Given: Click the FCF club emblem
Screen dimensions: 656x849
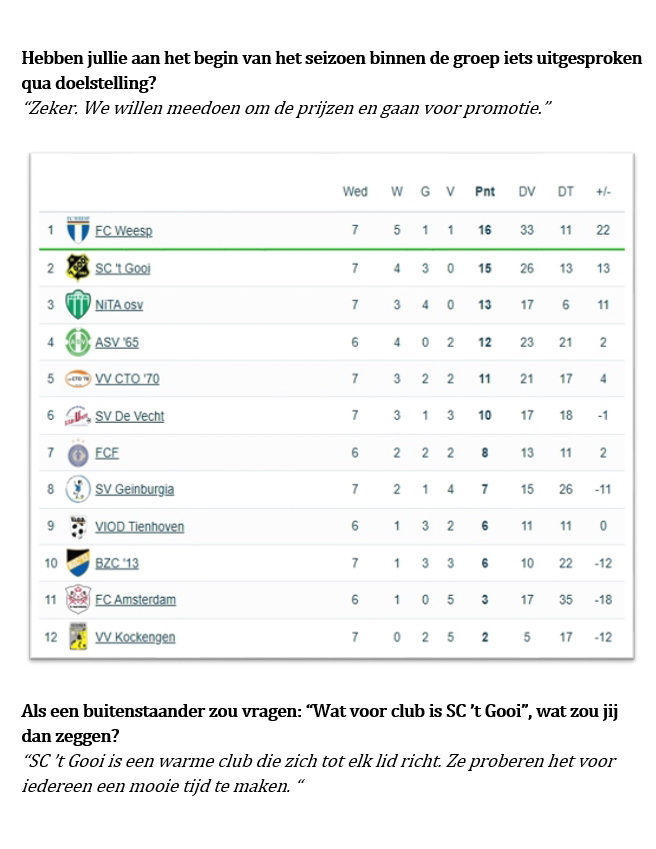Looking at the screenshot, I should point(77,453).
